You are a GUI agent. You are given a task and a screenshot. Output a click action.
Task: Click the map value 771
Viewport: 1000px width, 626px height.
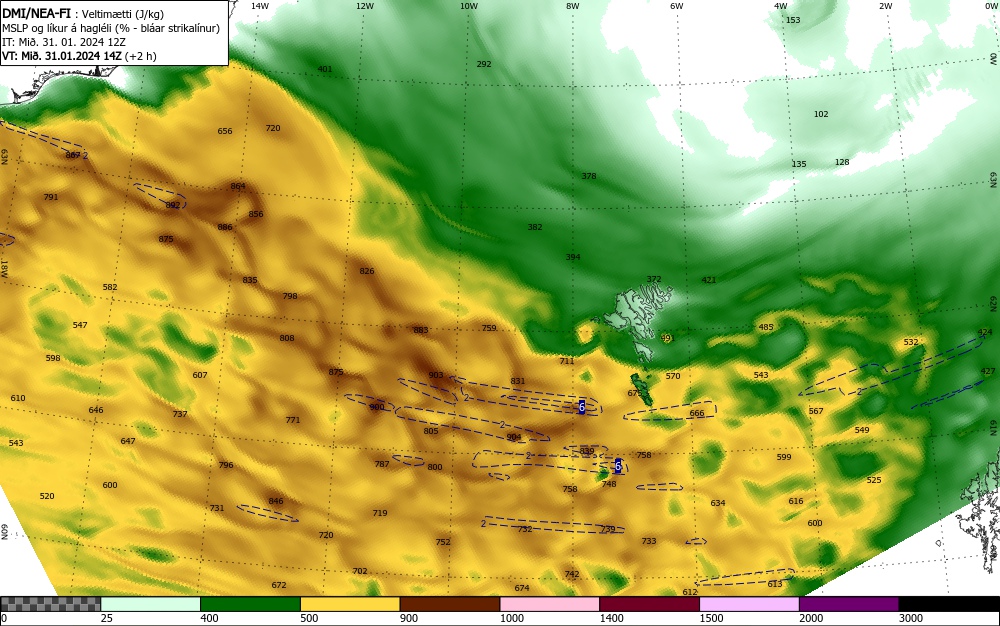293,420
